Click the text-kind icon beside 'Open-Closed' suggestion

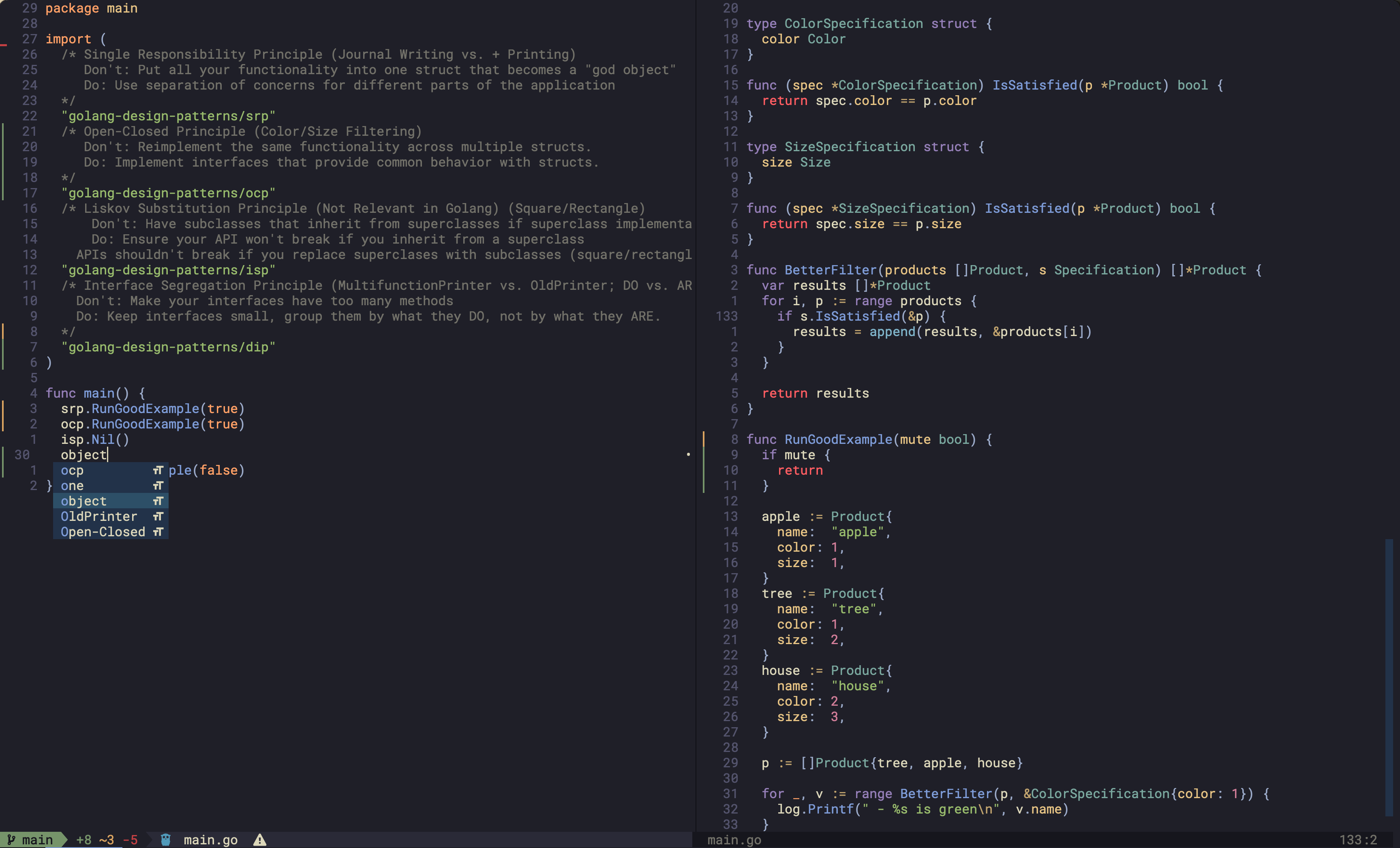pos(158,531)
